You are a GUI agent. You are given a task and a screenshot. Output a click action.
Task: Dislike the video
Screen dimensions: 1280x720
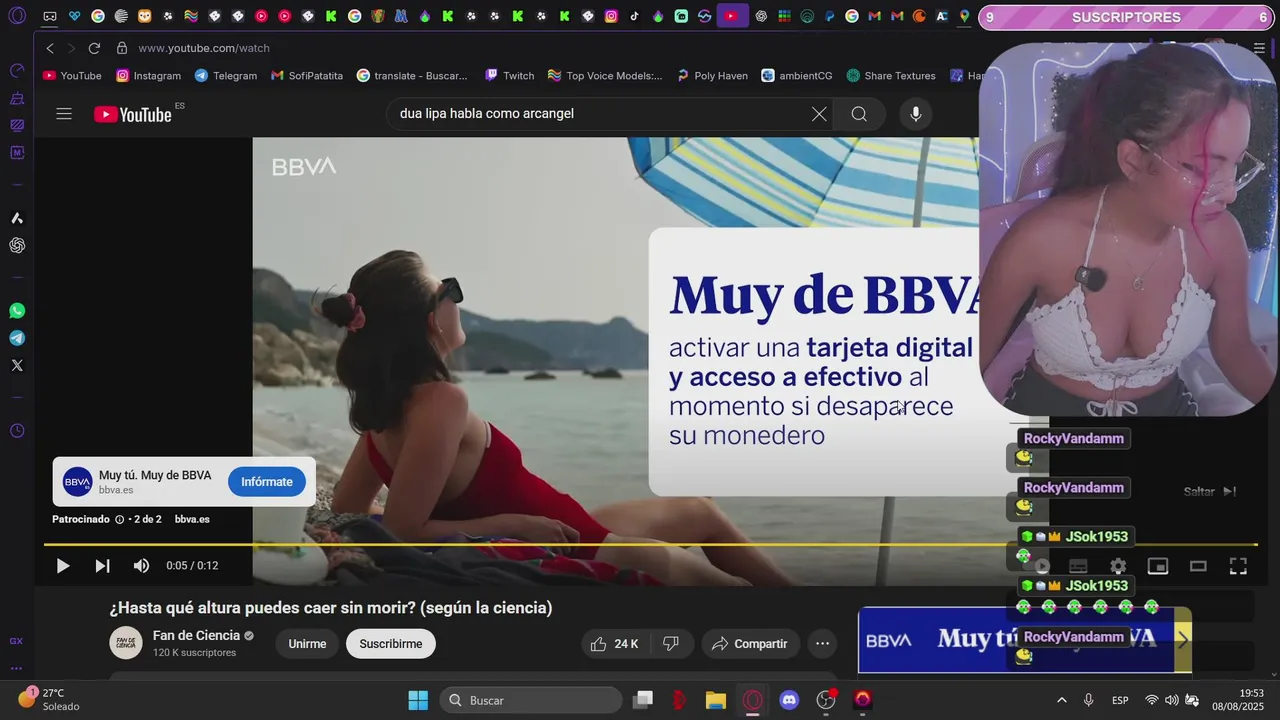point(672,644)
